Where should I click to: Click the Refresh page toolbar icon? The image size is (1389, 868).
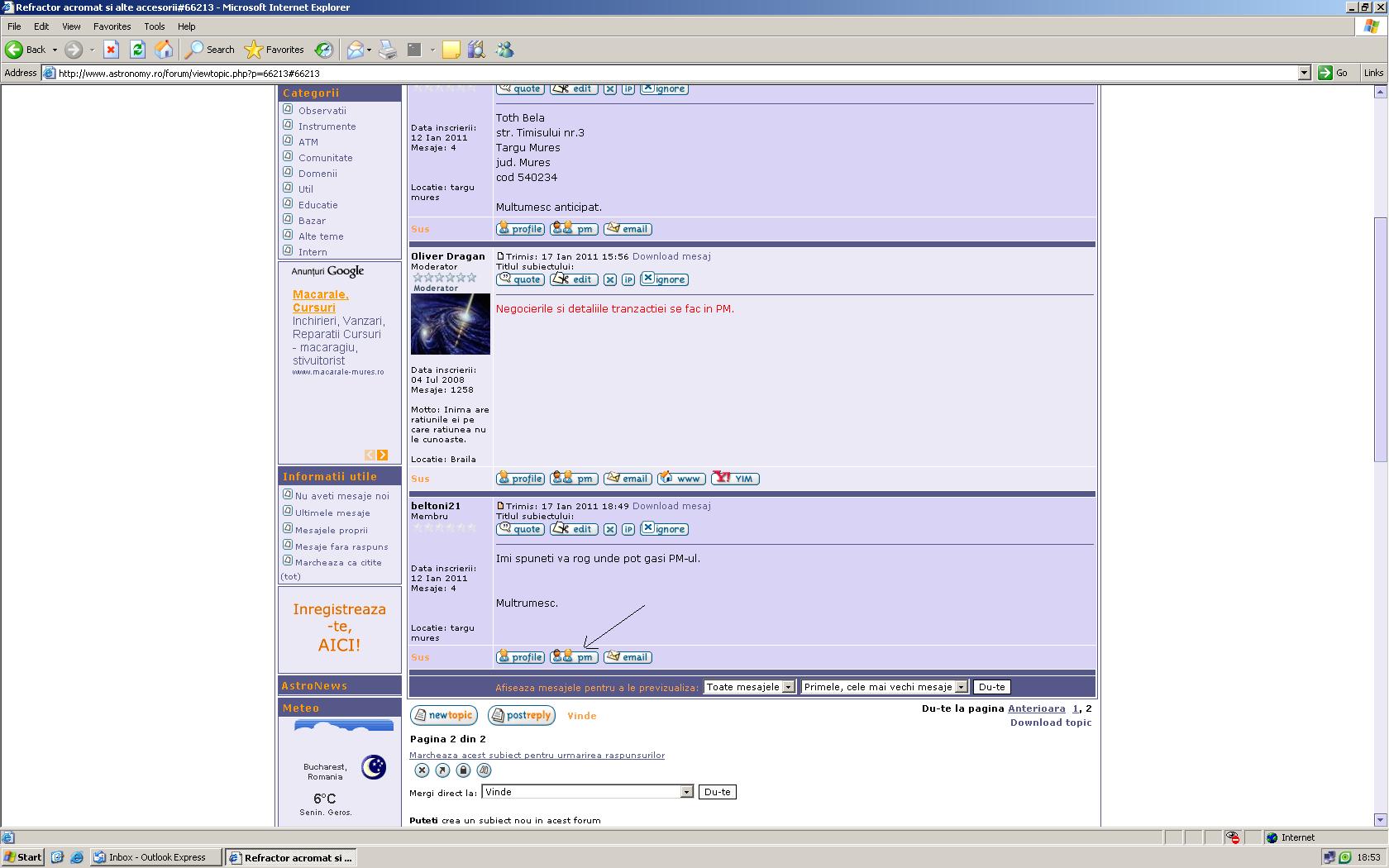coord(137,50)
